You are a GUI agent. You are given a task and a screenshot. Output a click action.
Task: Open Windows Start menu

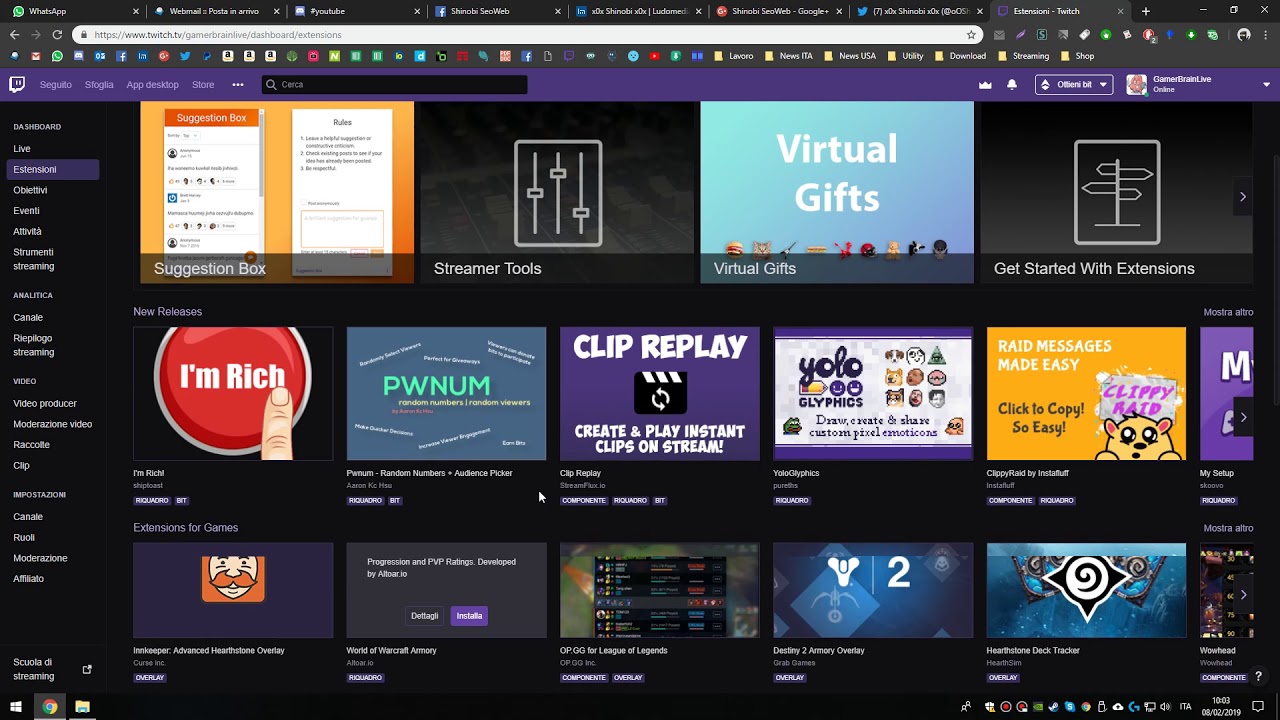tap(16, 707)
